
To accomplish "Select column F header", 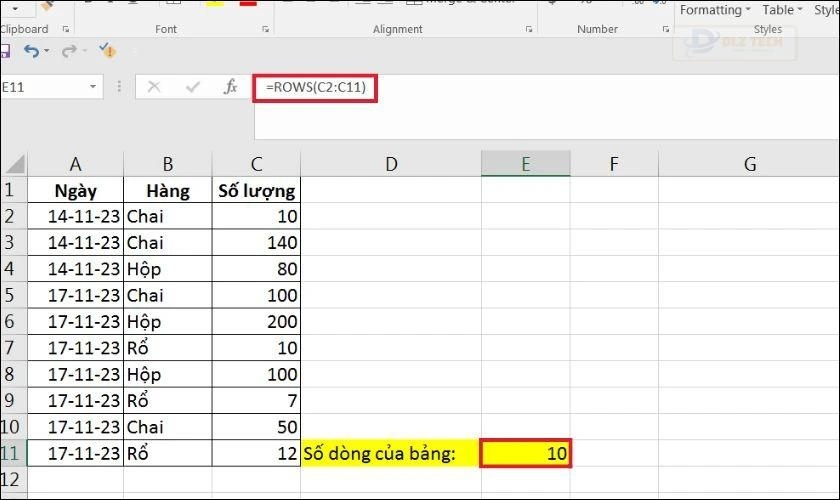I will coord(614,164).
